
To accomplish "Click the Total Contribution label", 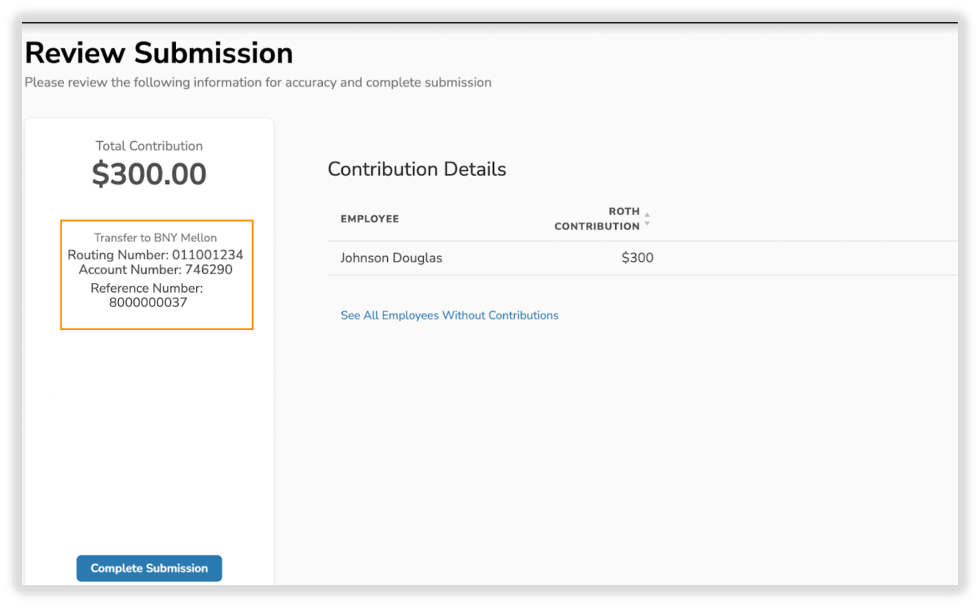I will click(x=149, y=146).
